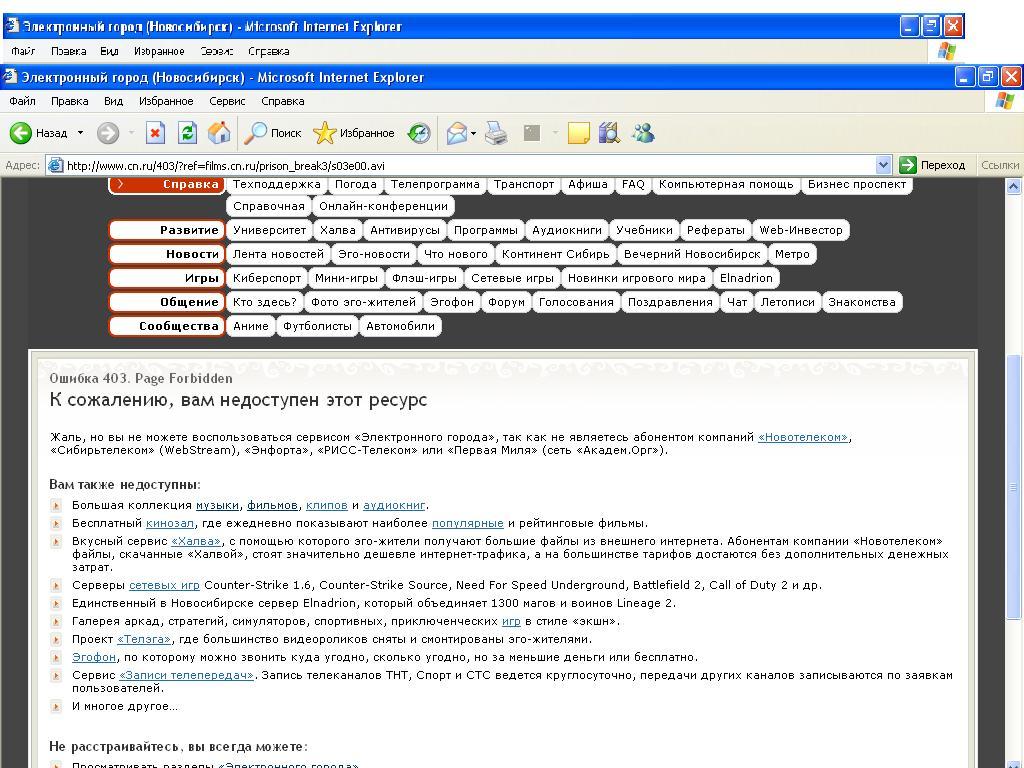Go to the Home page icon

(x=219, y=133)
